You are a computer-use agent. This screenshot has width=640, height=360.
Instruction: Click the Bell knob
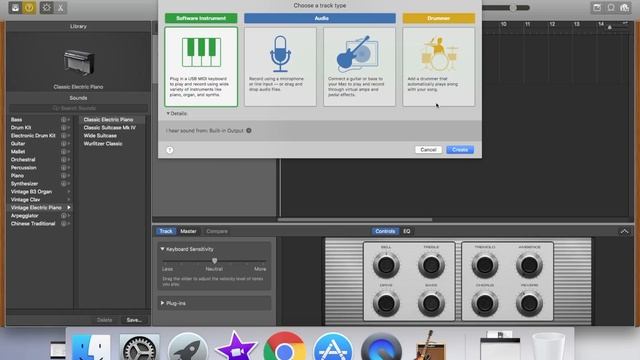(x=386, y=265)
